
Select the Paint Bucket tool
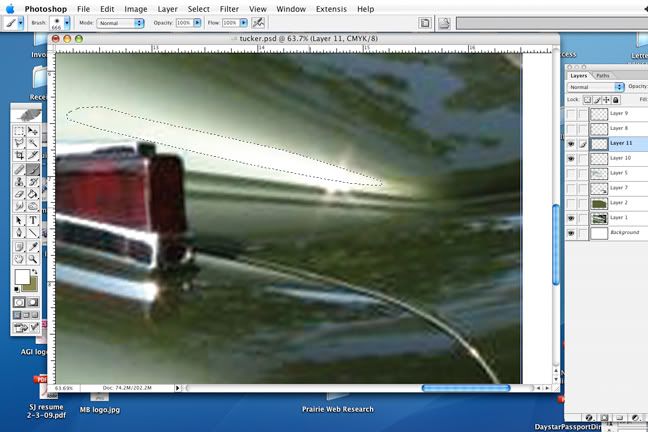tap(33, 193)
